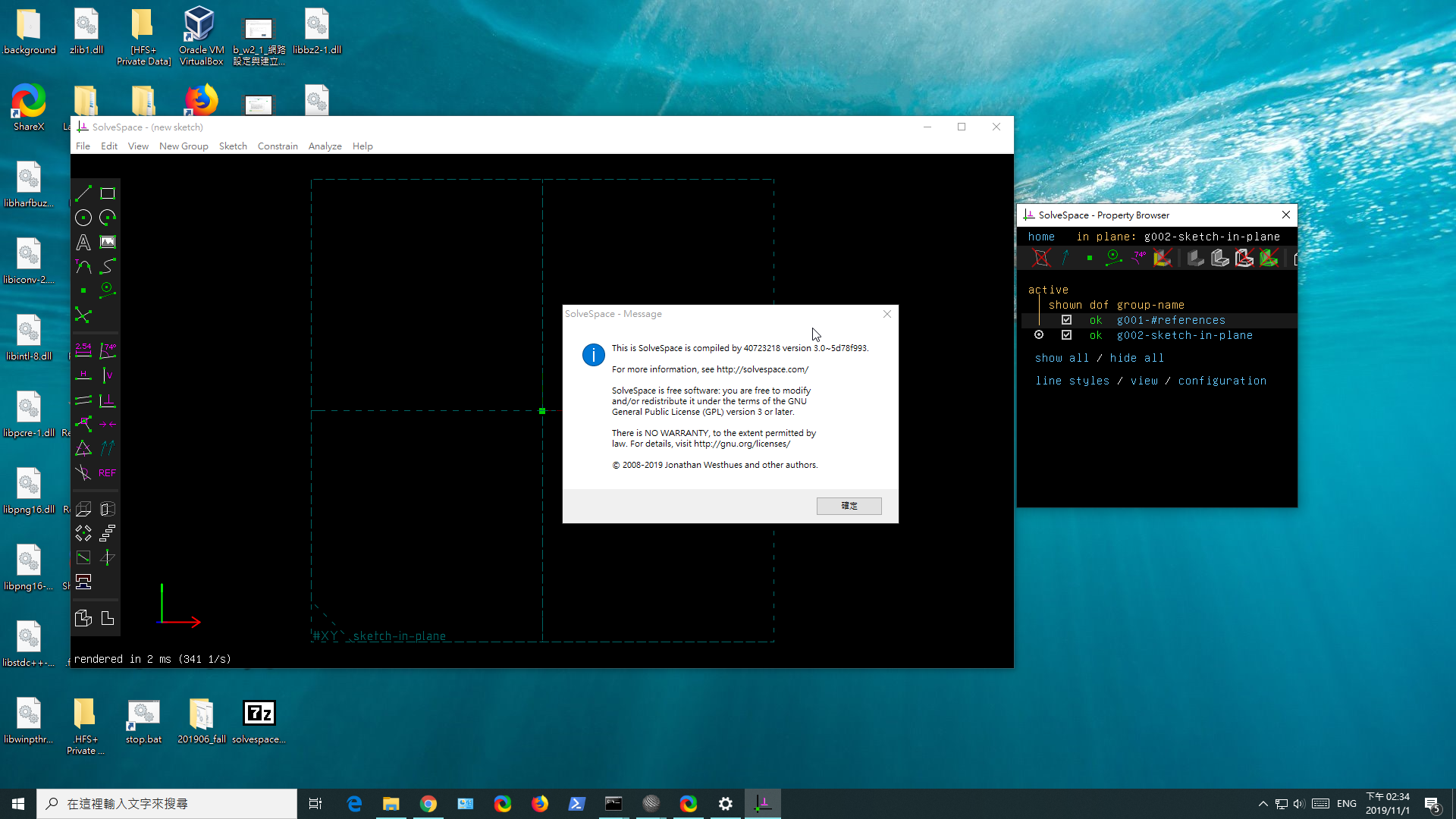Apply the vertical V constraint
1456x819 pixels.
108,375
